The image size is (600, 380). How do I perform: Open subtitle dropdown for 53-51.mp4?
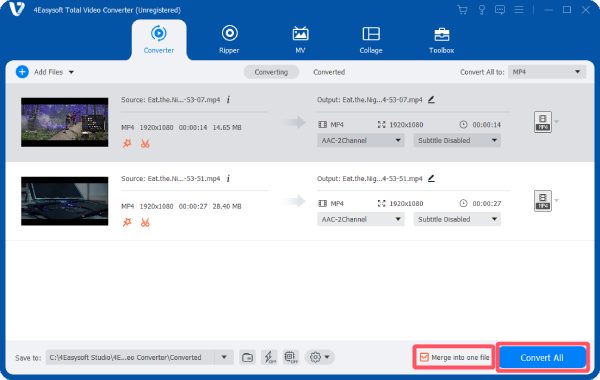[457, 219]
